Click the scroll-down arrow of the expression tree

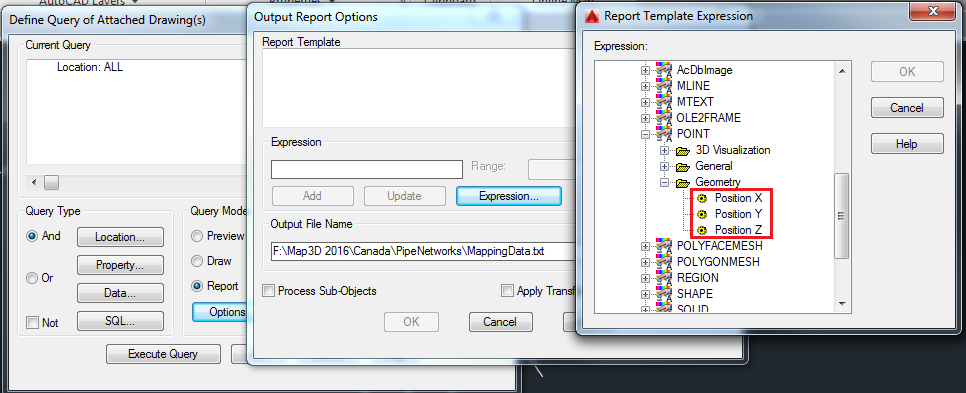(x=842, y=303)
